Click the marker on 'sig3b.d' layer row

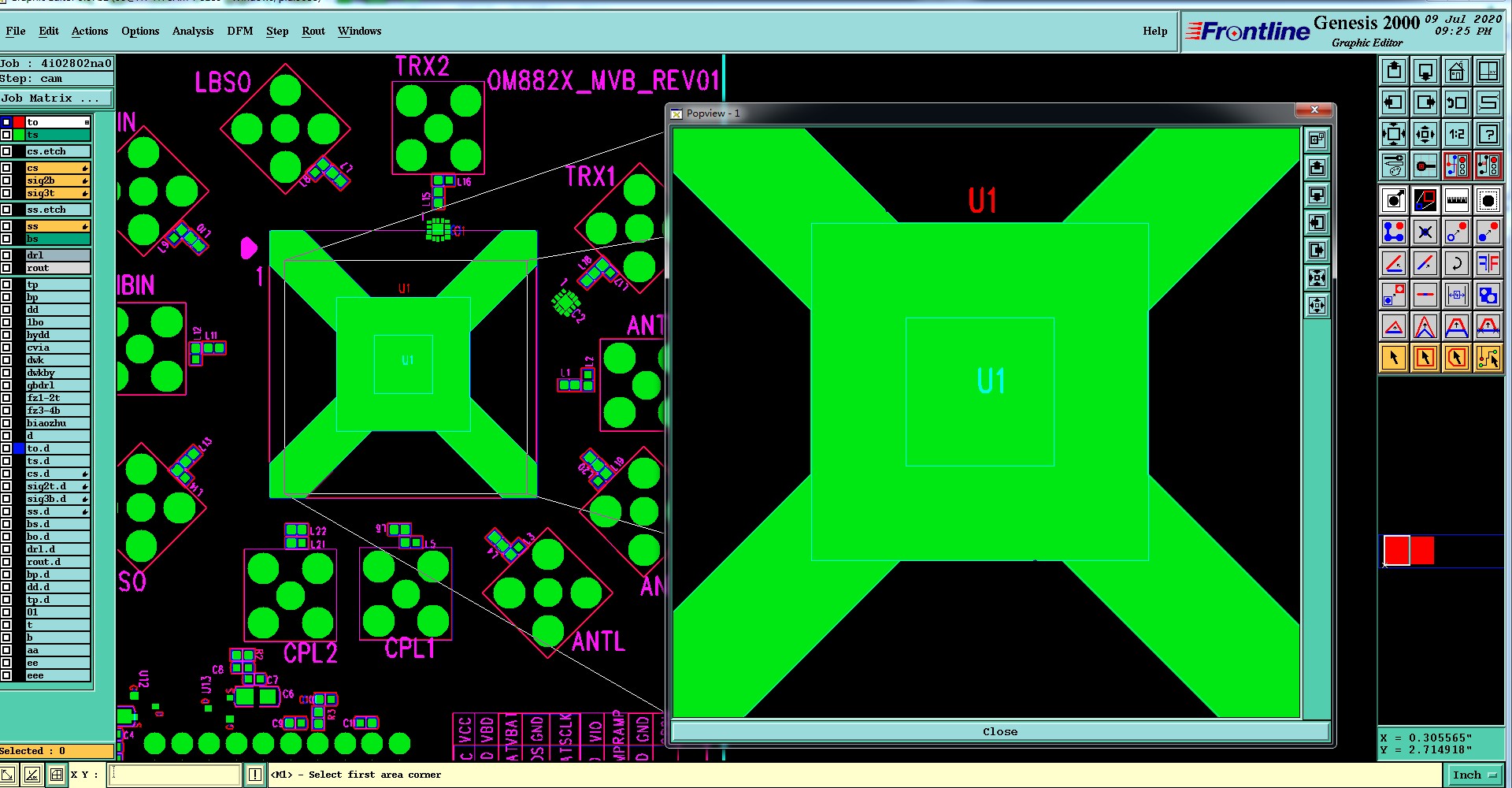85,500
